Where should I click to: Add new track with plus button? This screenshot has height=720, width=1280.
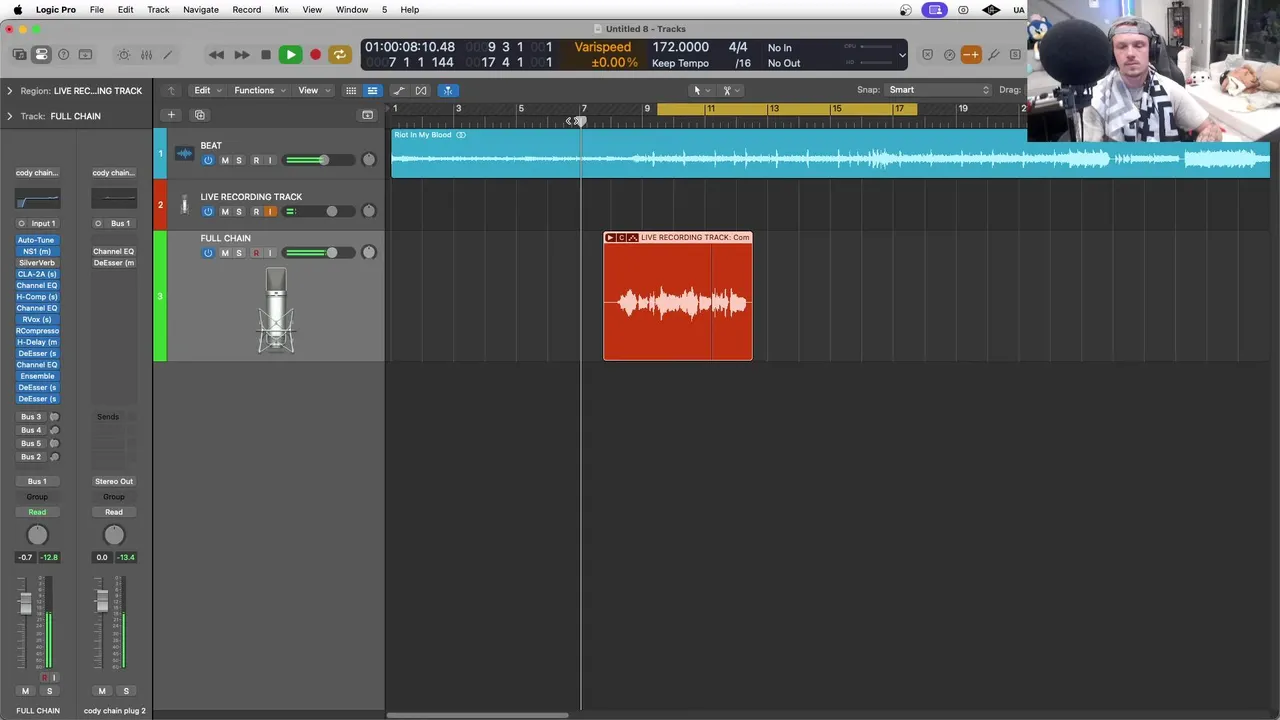[171, 115]
